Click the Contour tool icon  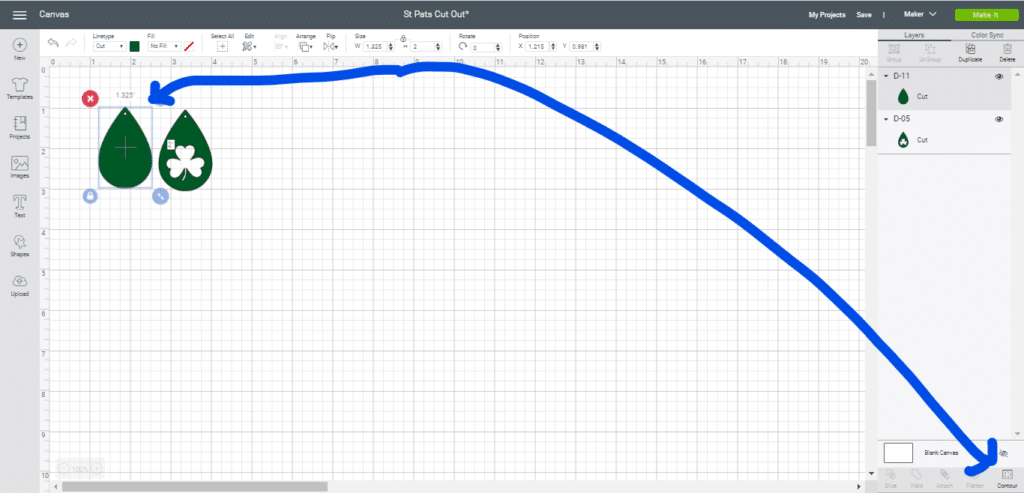coord(1006,476)
